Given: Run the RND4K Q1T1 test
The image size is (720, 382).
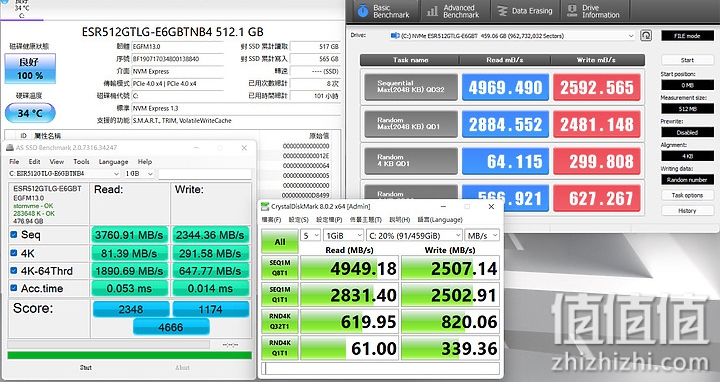Looking at the screenshot, I should (280, 348).
